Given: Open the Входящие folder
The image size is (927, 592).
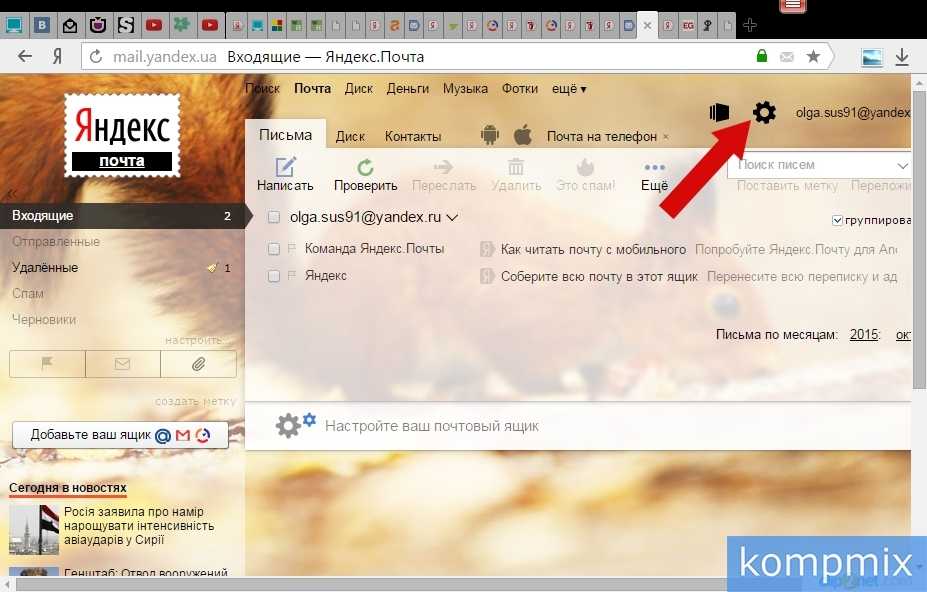Looking at the screenshot, I should coord(122,216).
